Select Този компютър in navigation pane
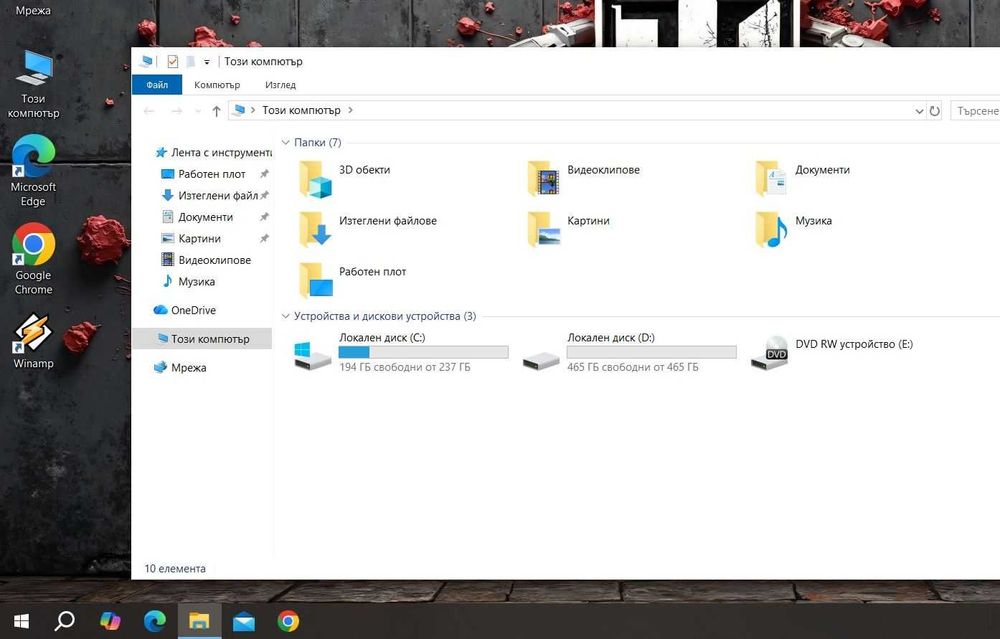Viewport: 1000px width, 639px height. [202, 339]
